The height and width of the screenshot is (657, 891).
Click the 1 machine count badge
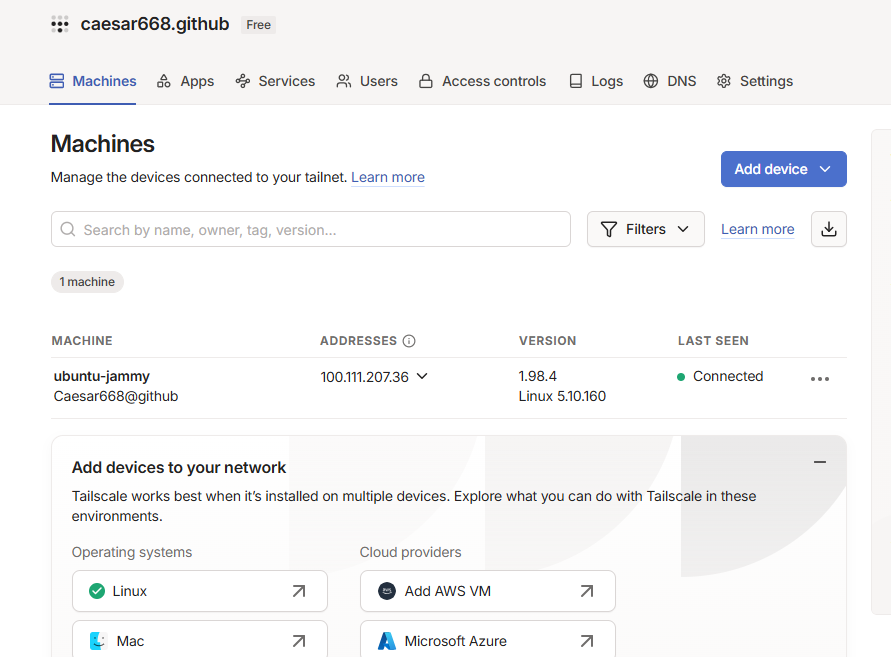(x=88, y=282)
